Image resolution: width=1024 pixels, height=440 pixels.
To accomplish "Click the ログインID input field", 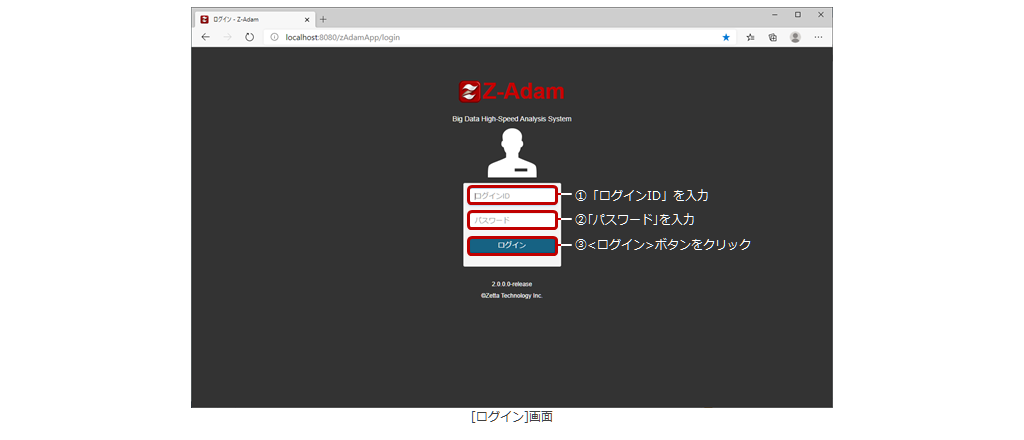I will (512, 195).
